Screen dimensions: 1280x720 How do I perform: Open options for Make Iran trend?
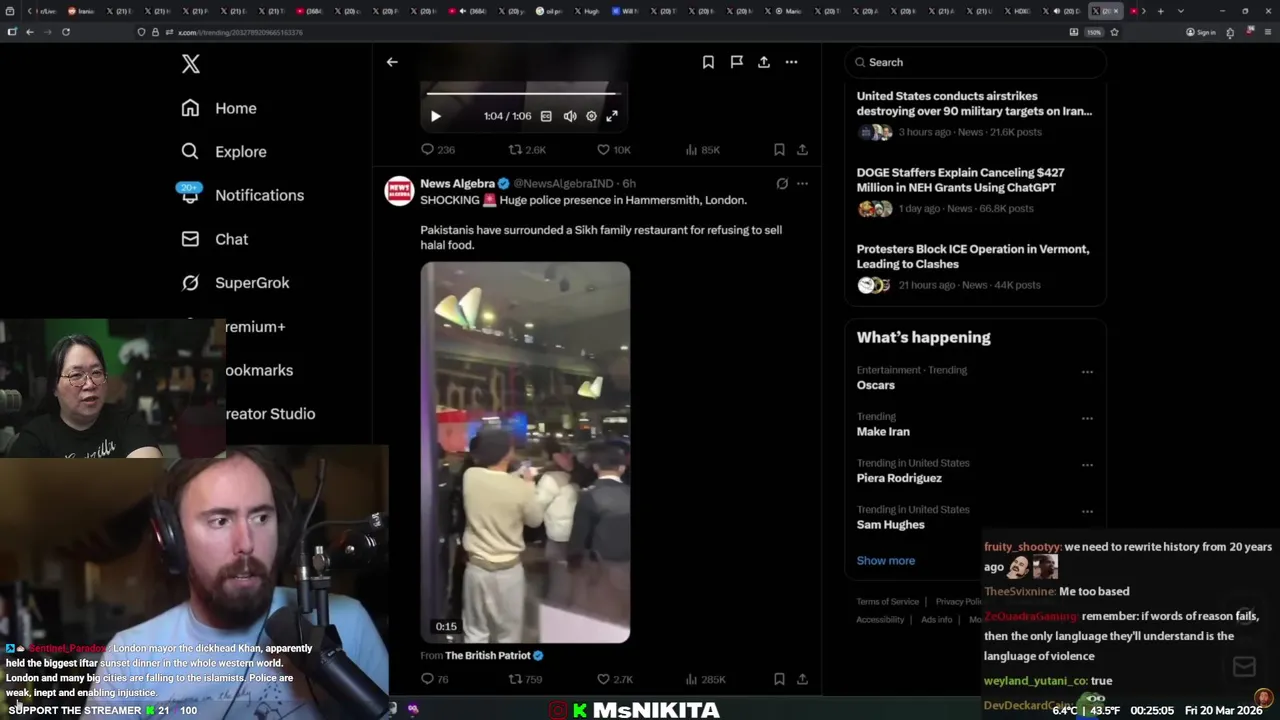(x=1087, y=418)
